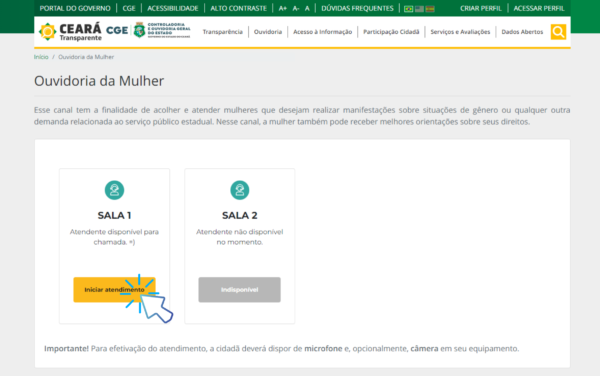Viewport: 600px width, 376px height.
Task: Open the Ouvidoria navigation menu
Action: (268, 32)
